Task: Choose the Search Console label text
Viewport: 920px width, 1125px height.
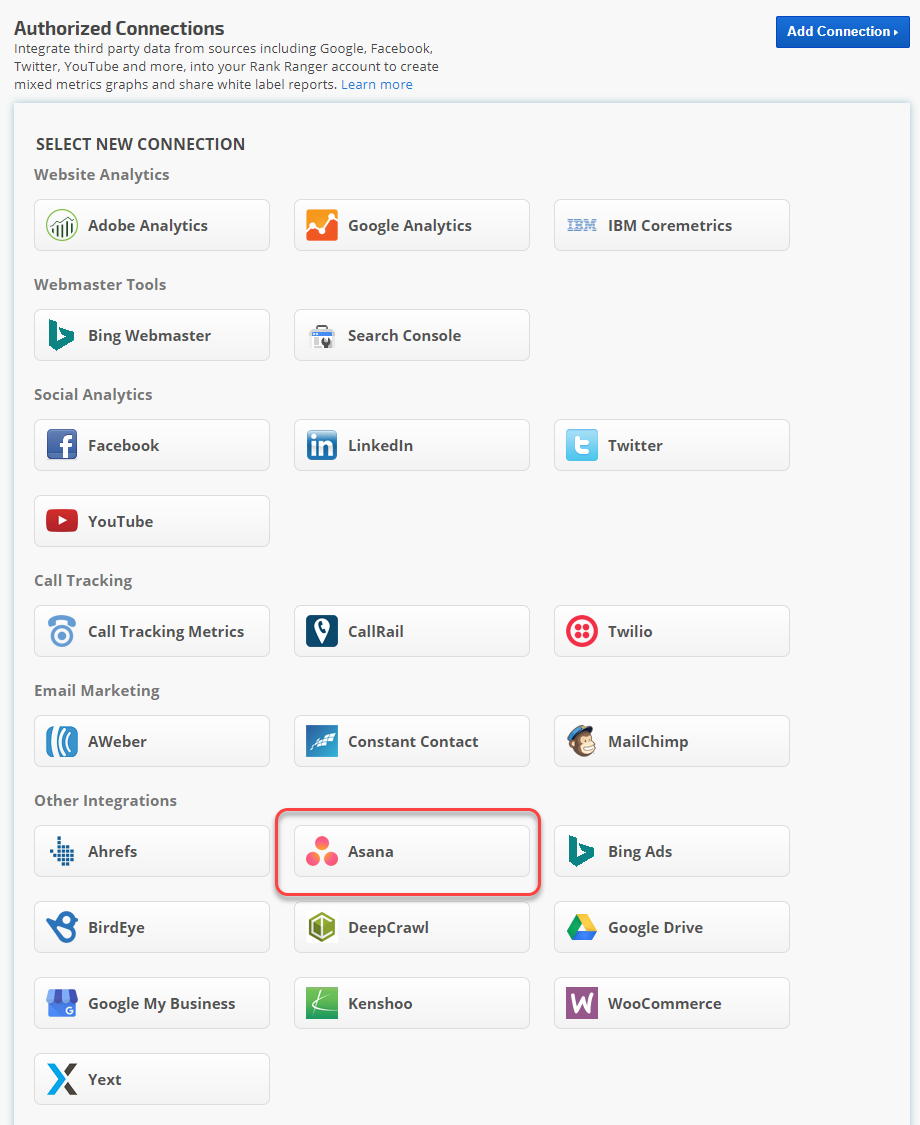Action: pyautogui.click(x=405, y=335)
